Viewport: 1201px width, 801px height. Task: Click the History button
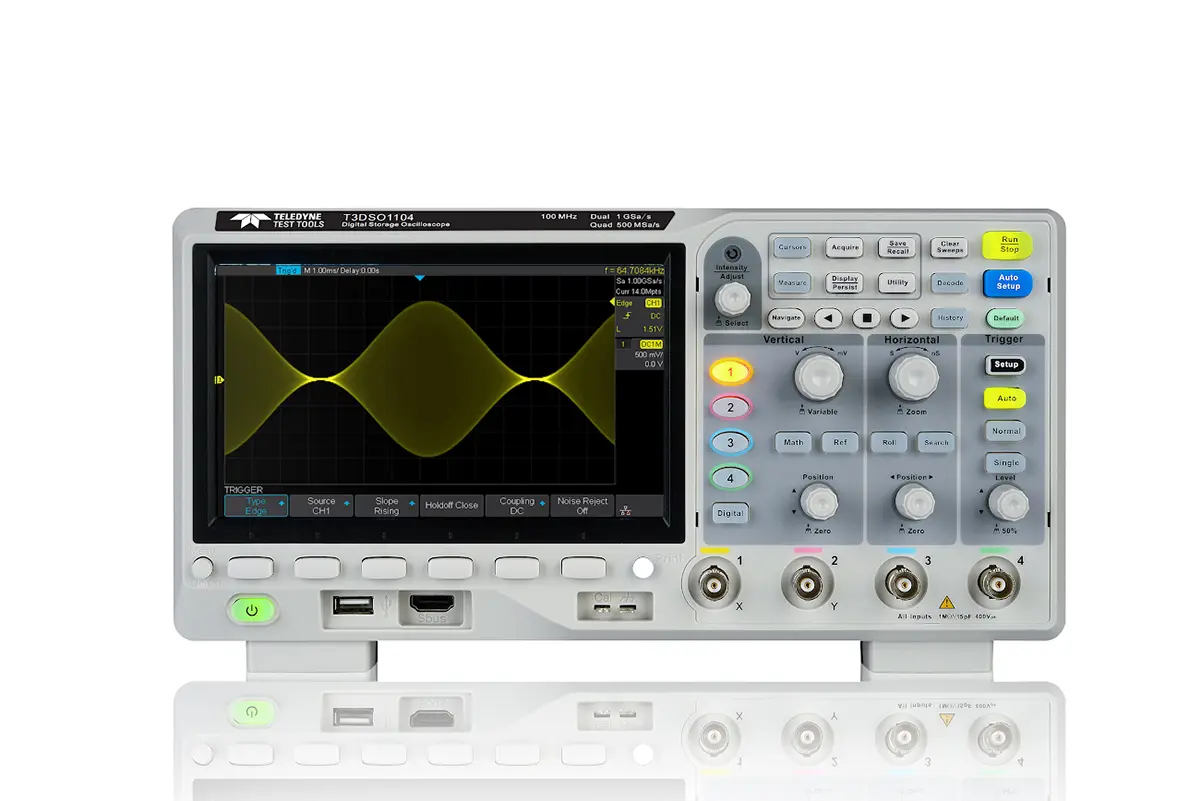[x=949, y=318]
